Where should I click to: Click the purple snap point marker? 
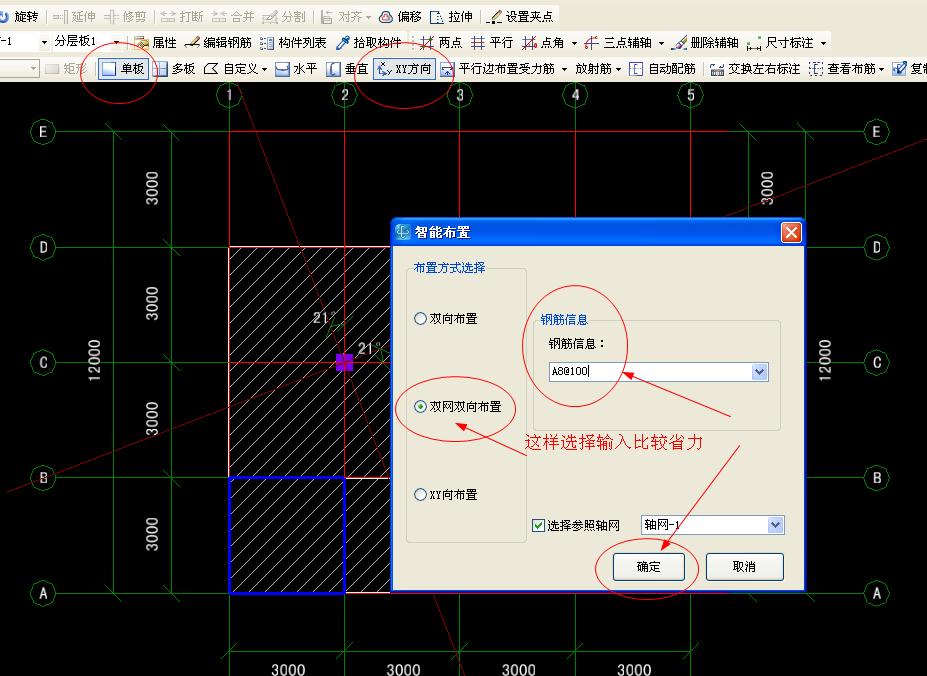point(344,363)
